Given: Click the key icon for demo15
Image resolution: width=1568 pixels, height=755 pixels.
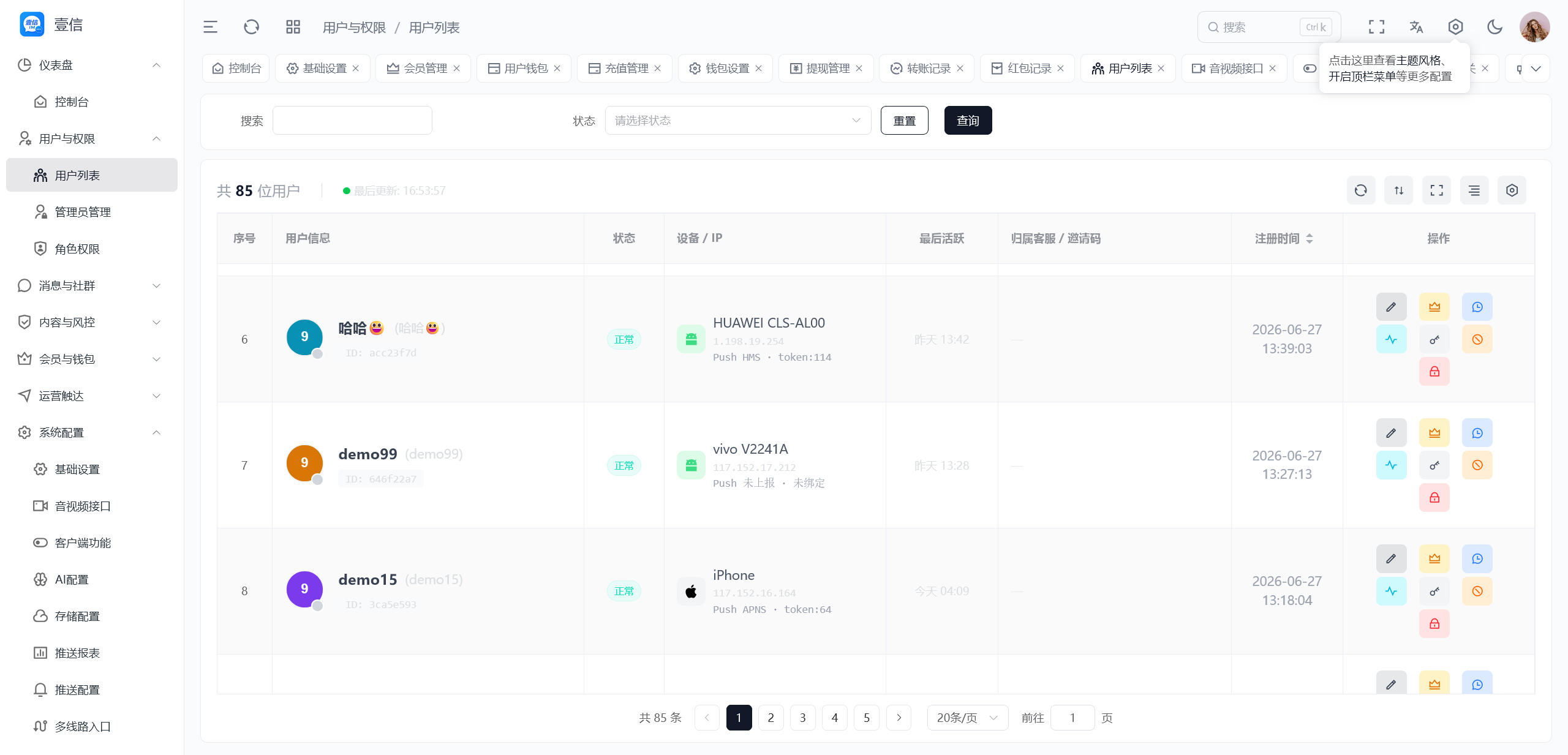Looking at the screenshot, I should [x=1434, y=591].
